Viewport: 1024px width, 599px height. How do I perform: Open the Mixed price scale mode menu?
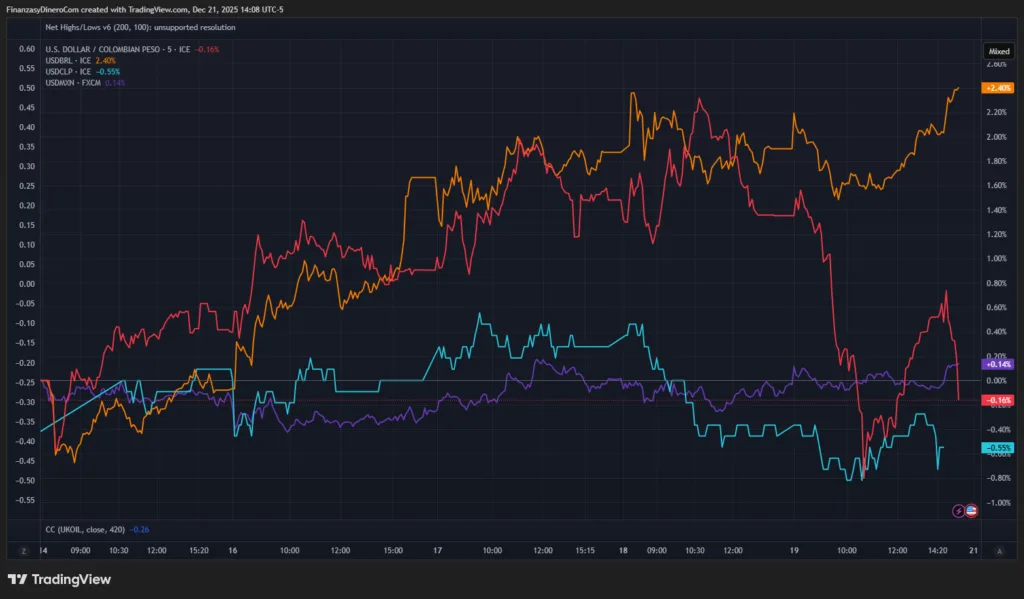999,51
